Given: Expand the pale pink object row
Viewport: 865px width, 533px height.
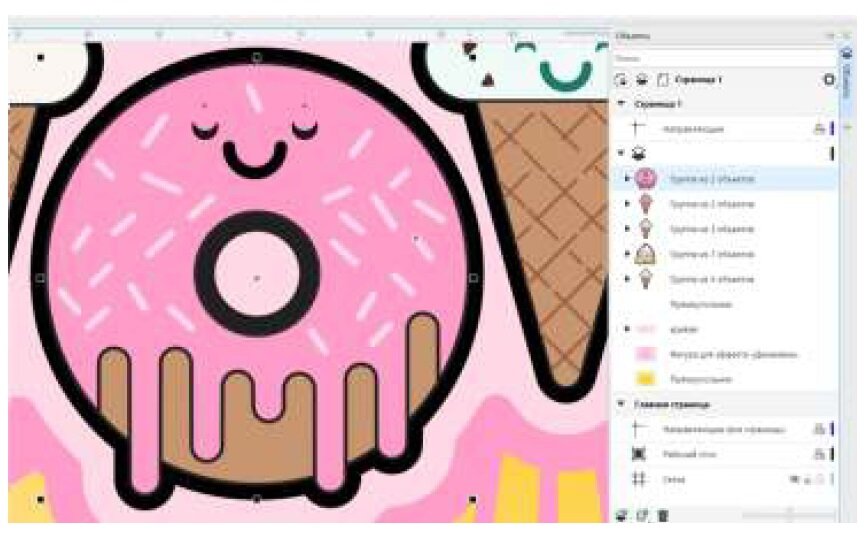Looking at the screenshot, I should click(627, 329).
